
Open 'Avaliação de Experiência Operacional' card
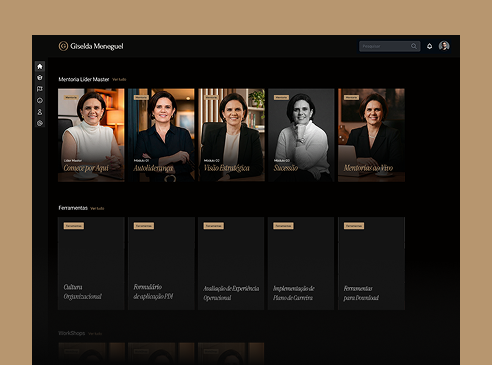coord(231,264)
